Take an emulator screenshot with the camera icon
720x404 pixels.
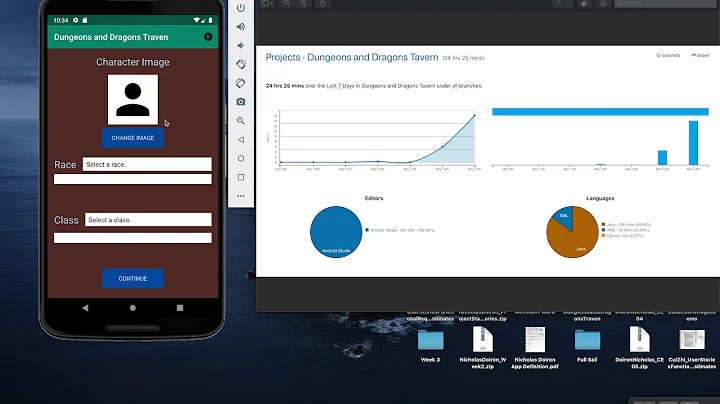[x=241, y=101]
